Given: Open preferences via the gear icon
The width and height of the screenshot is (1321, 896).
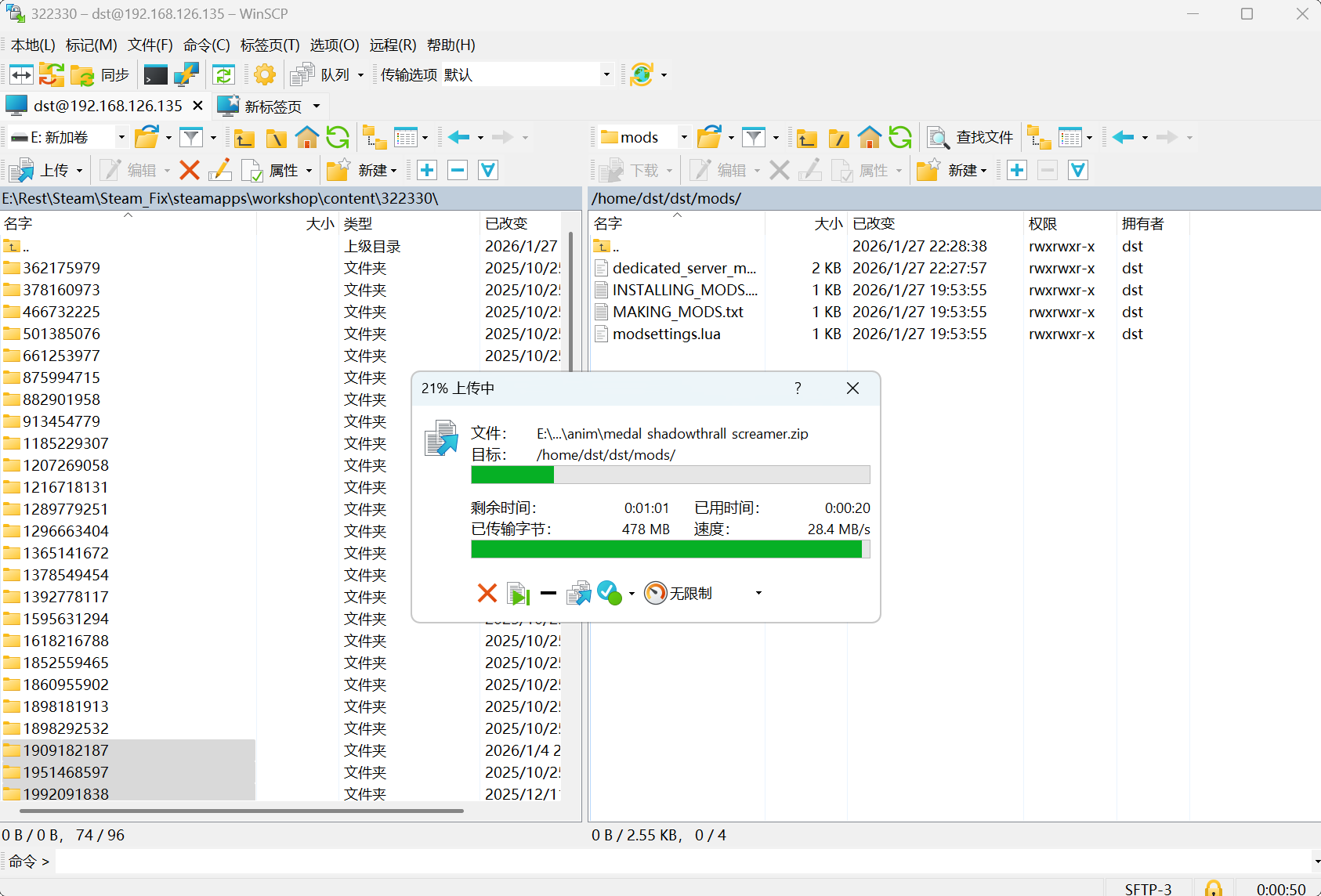Looking at the screenshot, I should point(265,75).
